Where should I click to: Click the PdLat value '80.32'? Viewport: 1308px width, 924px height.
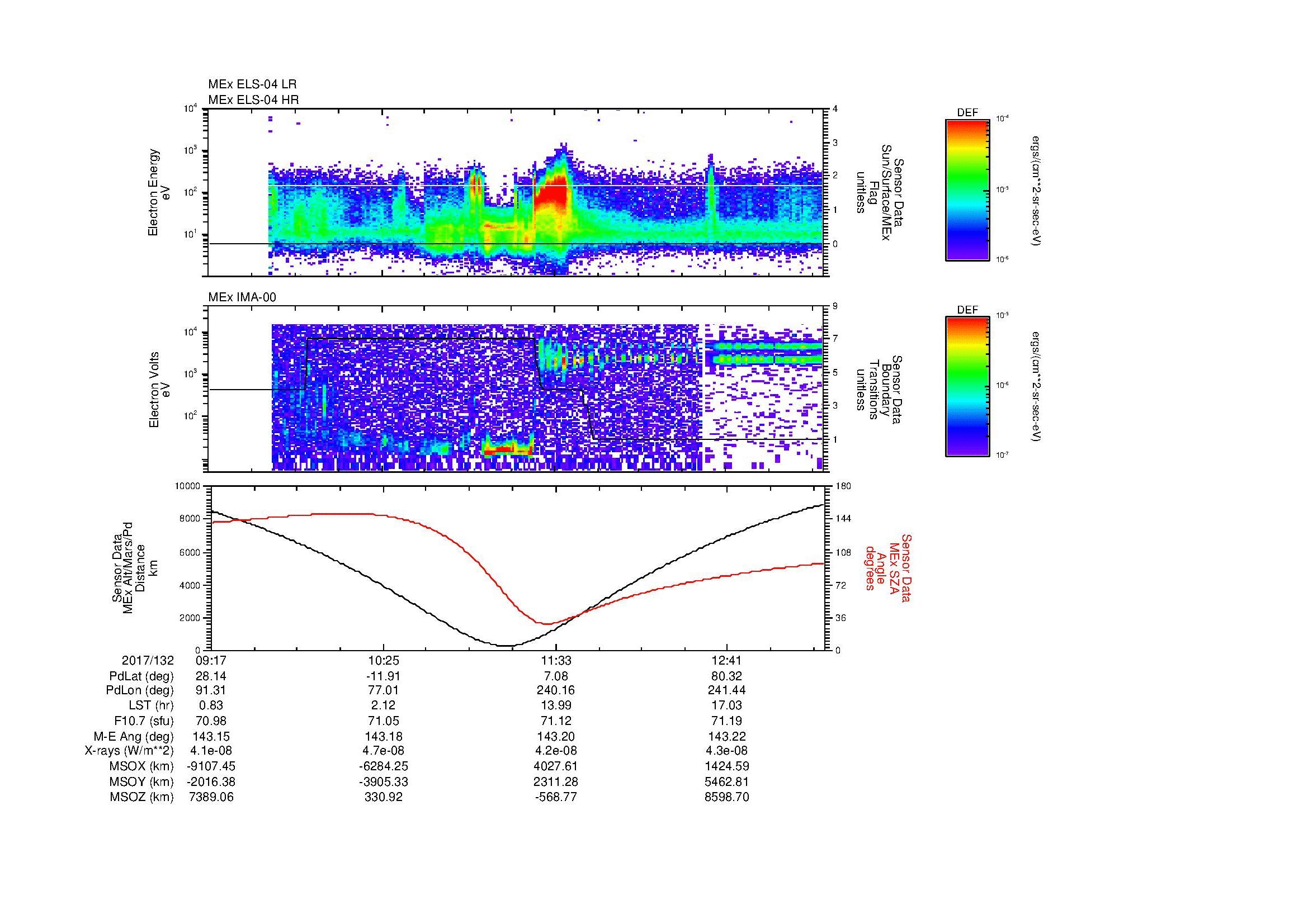tap(727, 676)
